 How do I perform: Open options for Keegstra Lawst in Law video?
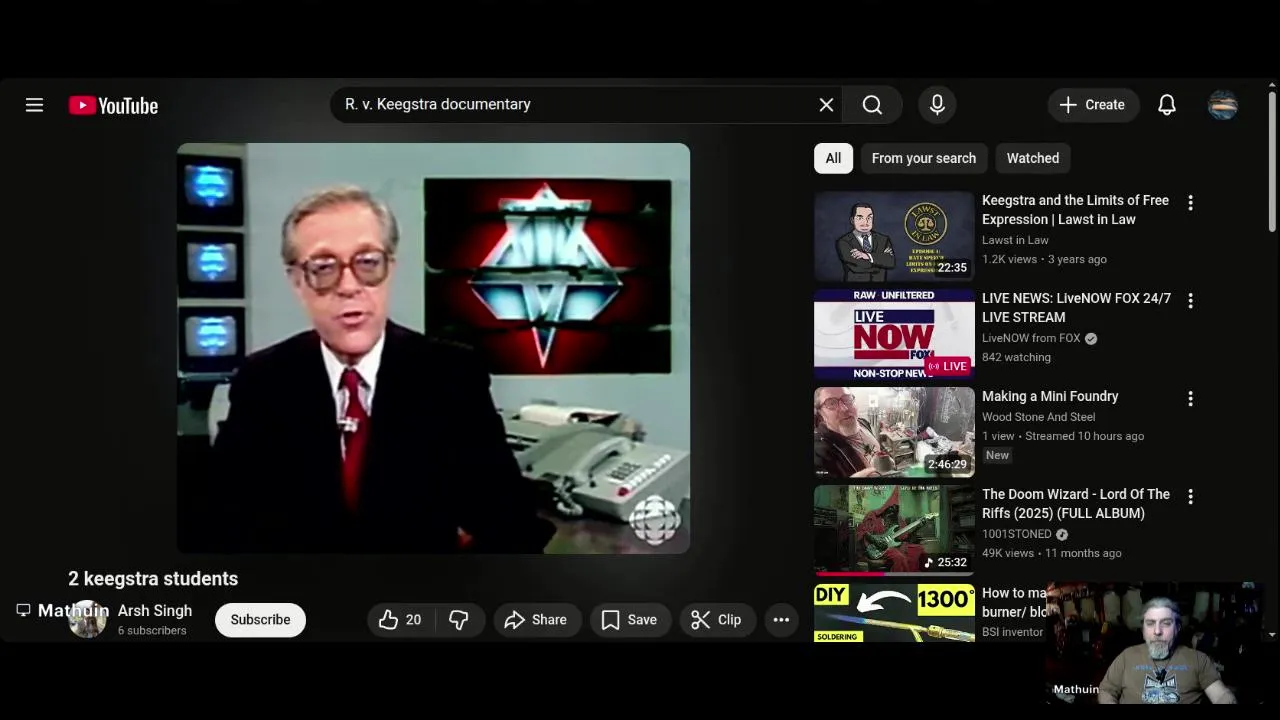(1190, 202)
